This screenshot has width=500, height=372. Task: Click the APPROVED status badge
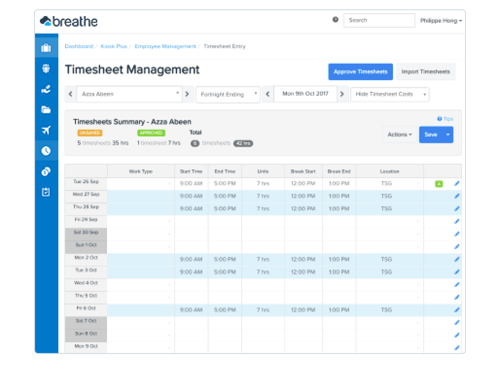151,133
